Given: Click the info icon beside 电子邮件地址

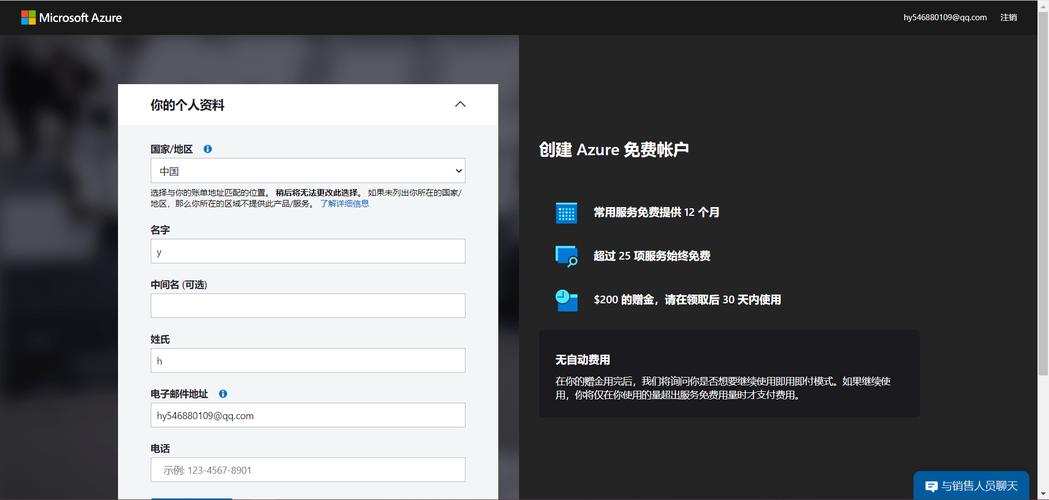Looking at the screenshot, I should click(223, 394).
